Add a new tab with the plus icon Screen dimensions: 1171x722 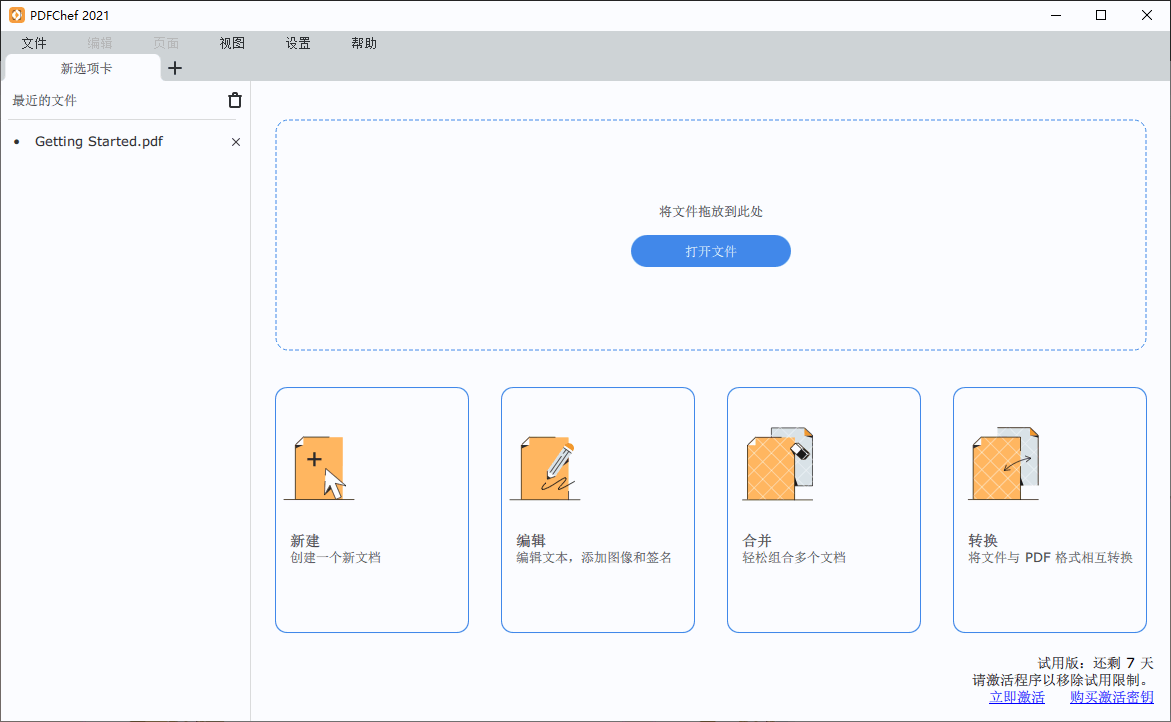[x=175, y=68]
